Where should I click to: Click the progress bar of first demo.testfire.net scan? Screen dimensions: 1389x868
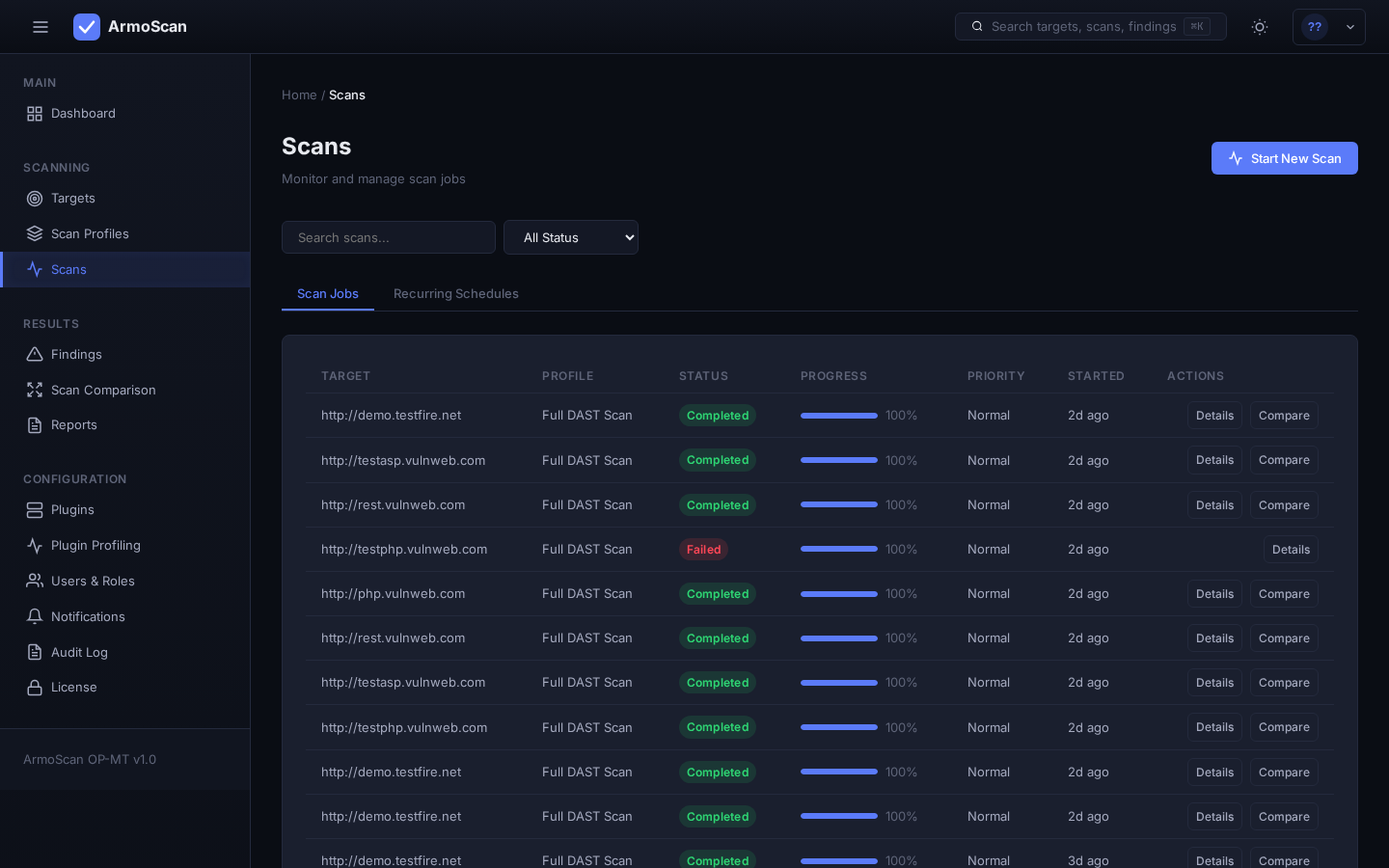(x=839, y=416)
